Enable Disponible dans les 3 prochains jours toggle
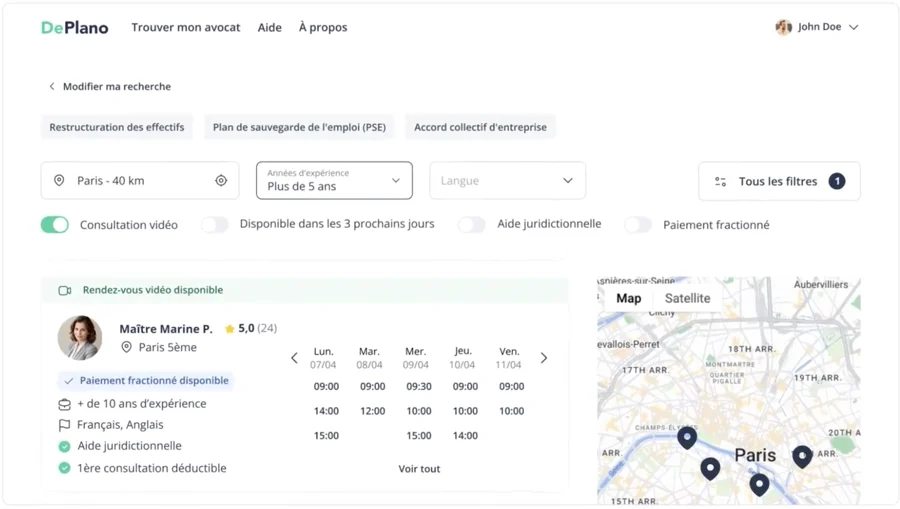The width and height of the screenshot is (900, 509). click(214, 225)
